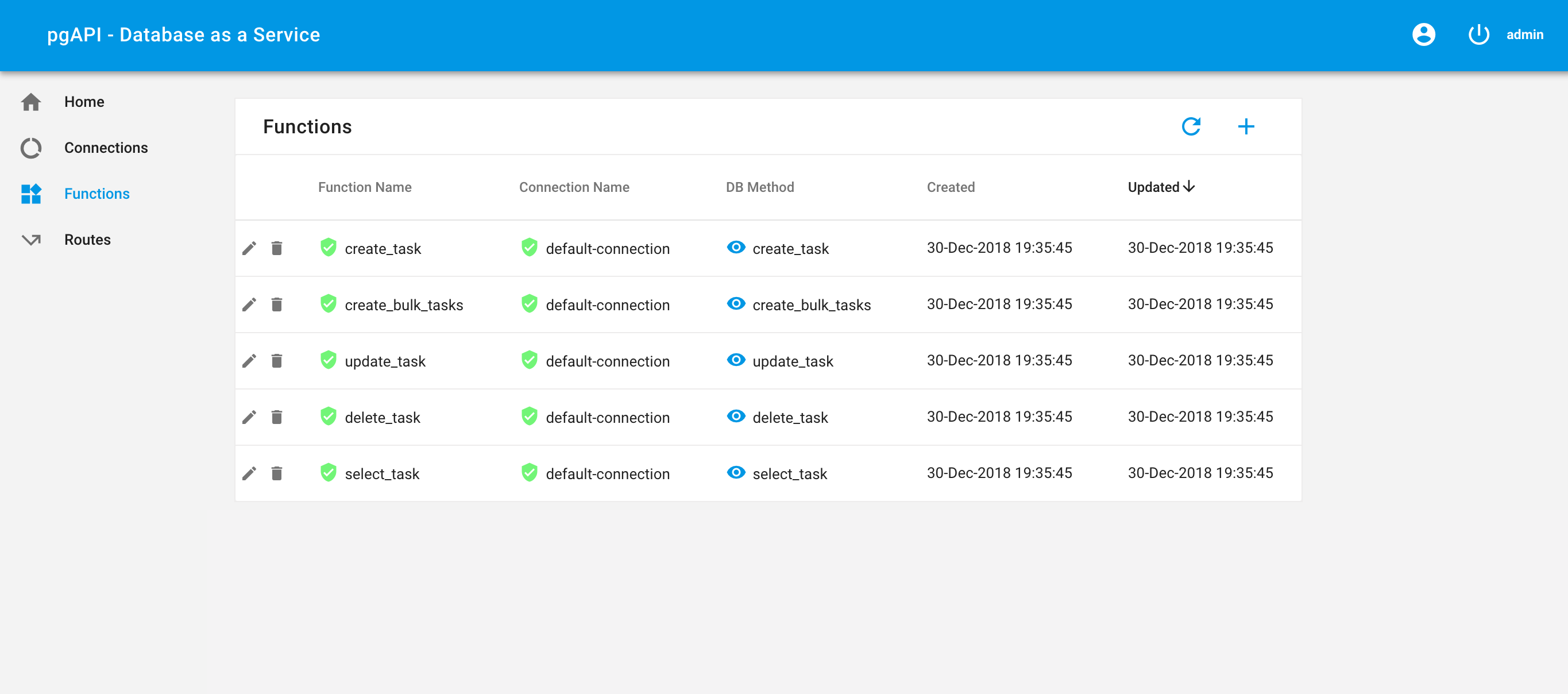This screenshot has width=1568, height=694.
Task: Sort by the Updated column label
Action: (x=1153, y=187)
